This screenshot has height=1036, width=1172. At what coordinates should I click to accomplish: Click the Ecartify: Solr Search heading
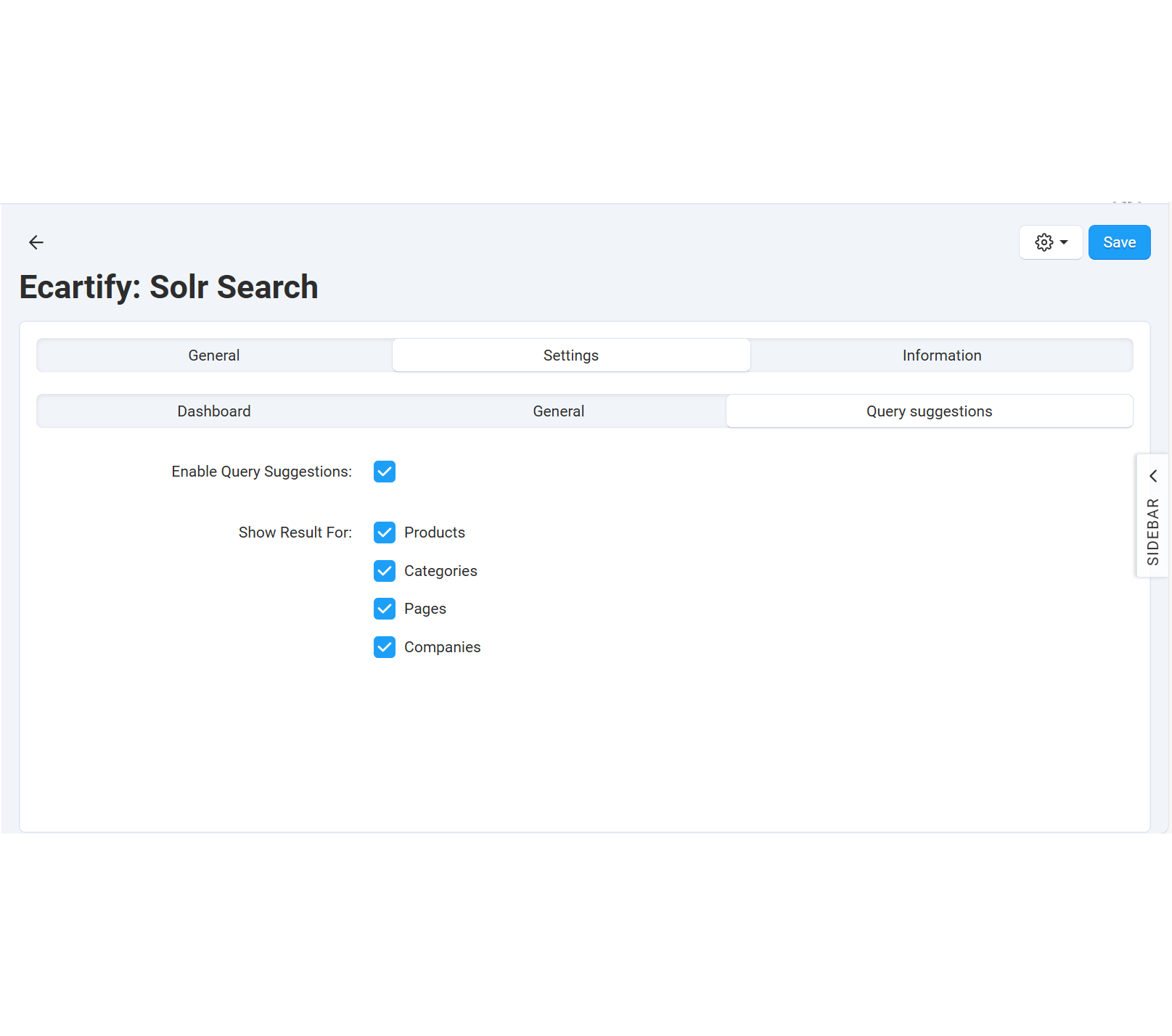168,287
